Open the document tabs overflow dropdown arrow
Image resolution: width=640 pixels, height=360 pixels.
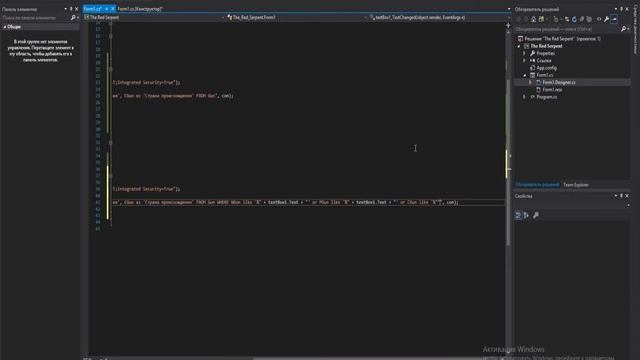click(x=509, y=9)
